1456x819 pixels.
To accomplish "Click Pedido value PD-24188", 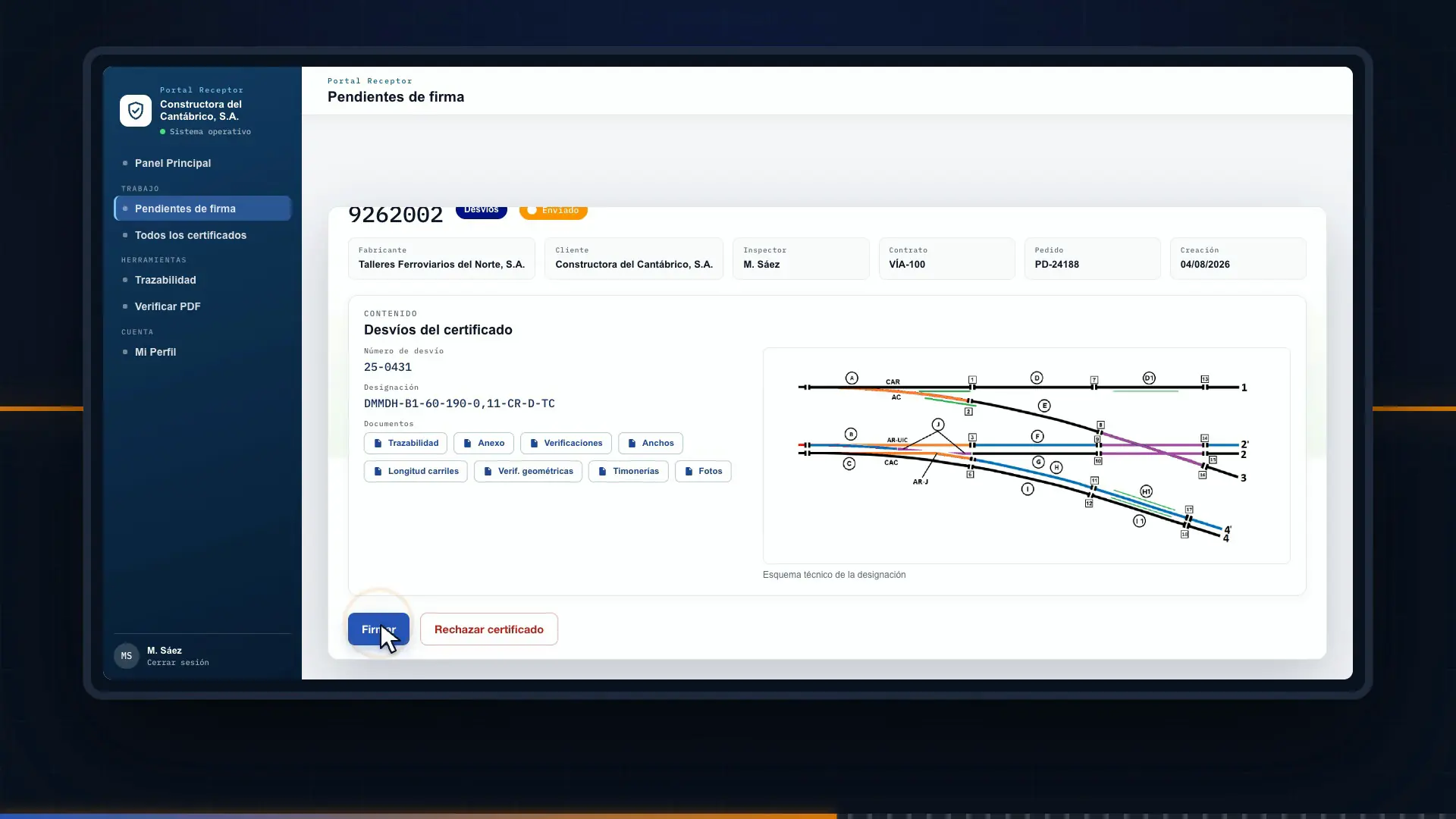I will point(1057,265).
